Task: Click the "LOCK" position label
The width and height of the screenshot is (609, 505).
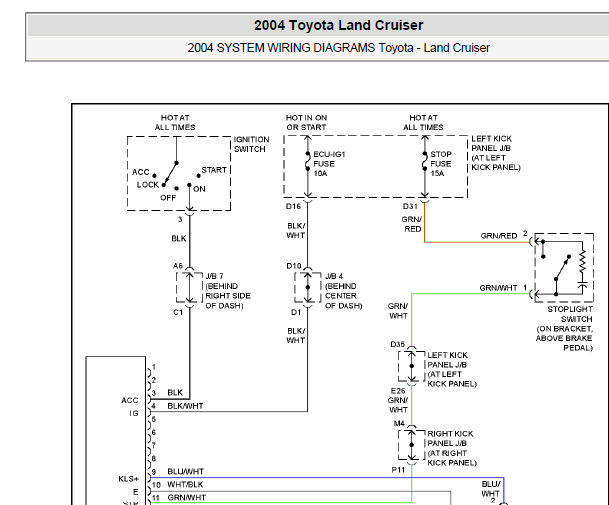Action: [148, 185]
